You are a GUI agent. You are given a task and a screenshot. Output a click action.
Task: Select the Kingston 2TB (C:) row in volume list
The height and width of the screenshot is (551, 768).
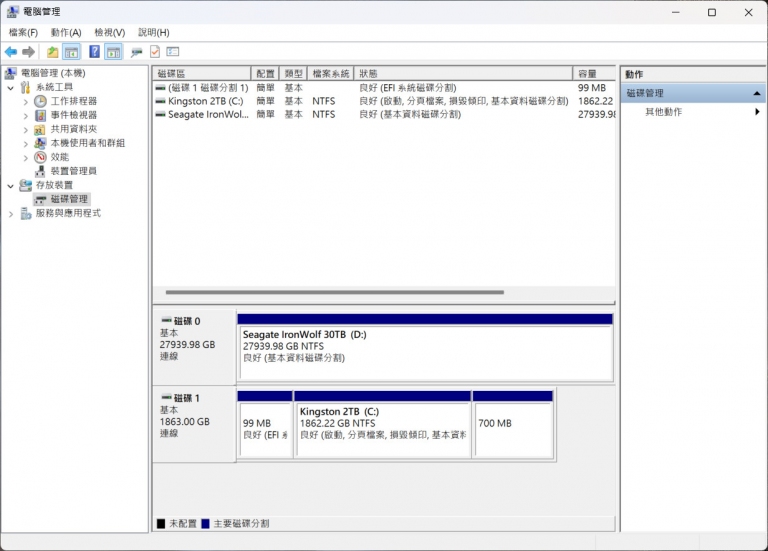pyautogui.click(x=384, y=101)
